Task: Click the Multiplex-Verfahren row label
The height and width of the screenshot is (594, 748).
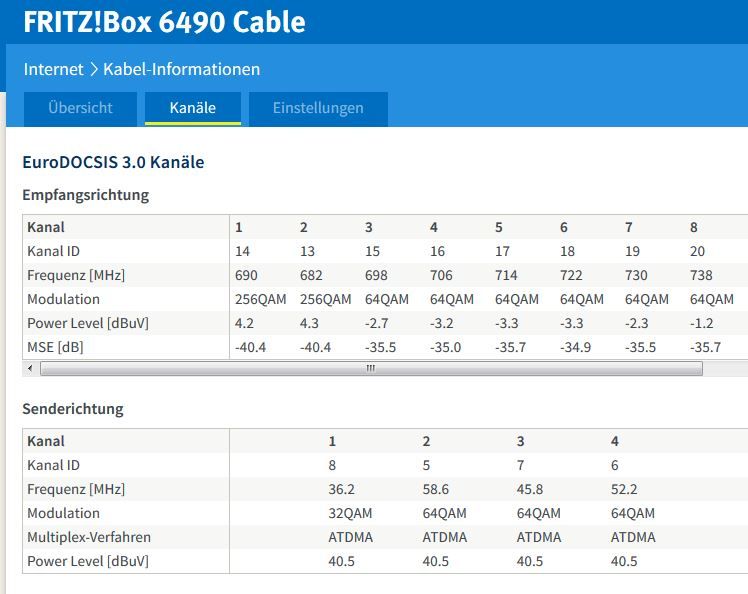Action: click(x=89, y=537)
